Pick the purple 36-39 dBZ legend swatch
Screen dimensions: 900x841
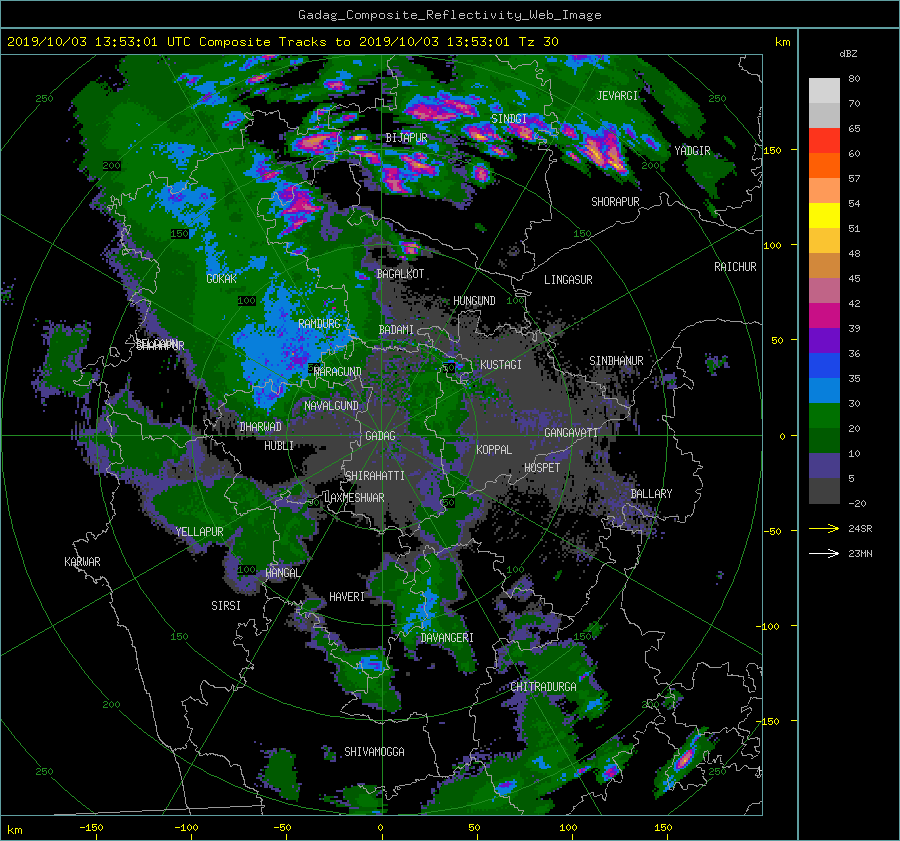pyautogui.click(x=824, y=341)
